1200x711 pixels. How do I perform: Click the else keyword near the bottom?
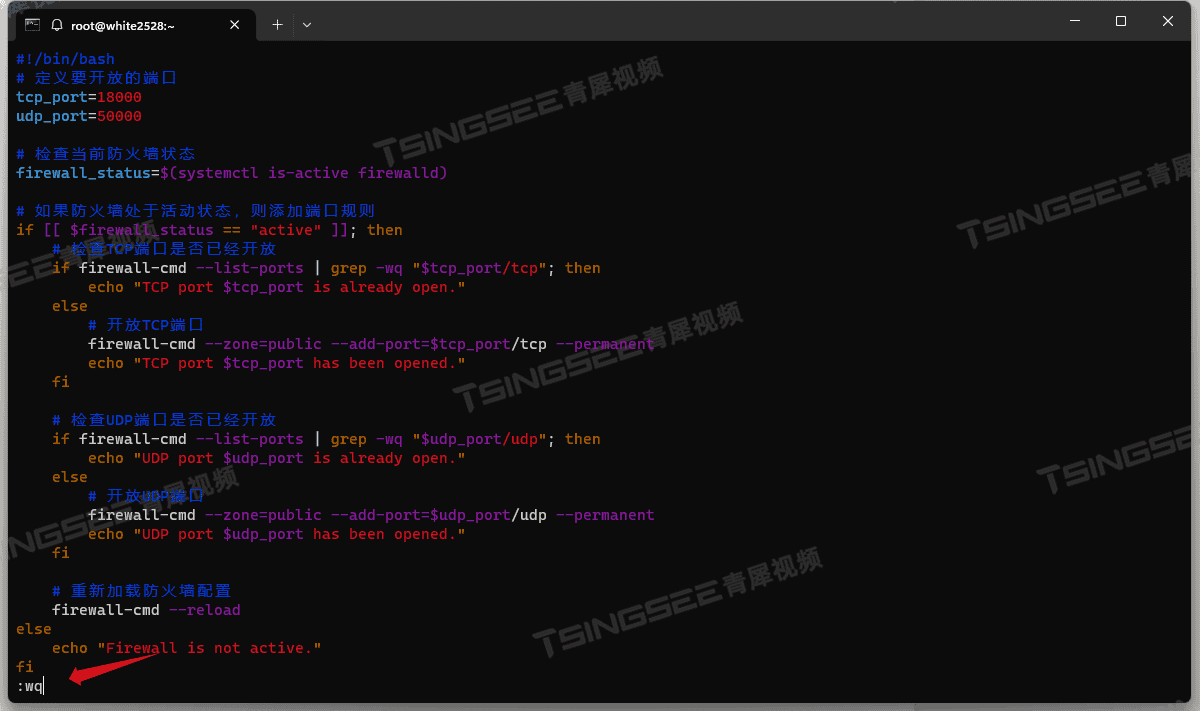tap(33, 628)
